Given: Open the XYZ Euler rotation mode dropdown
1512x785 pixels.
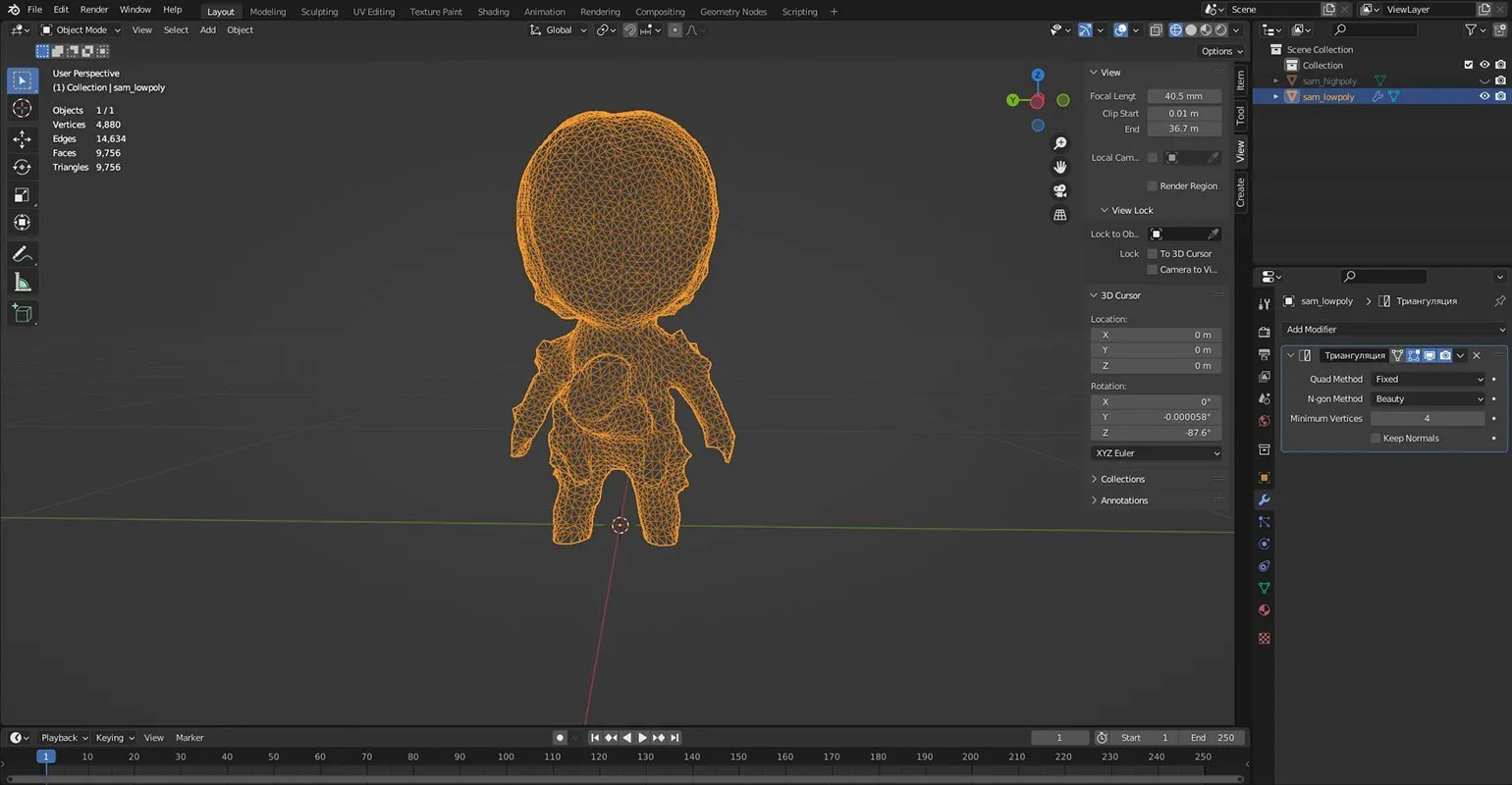Looking at the screenshot, I should [x=1157, y=453].
